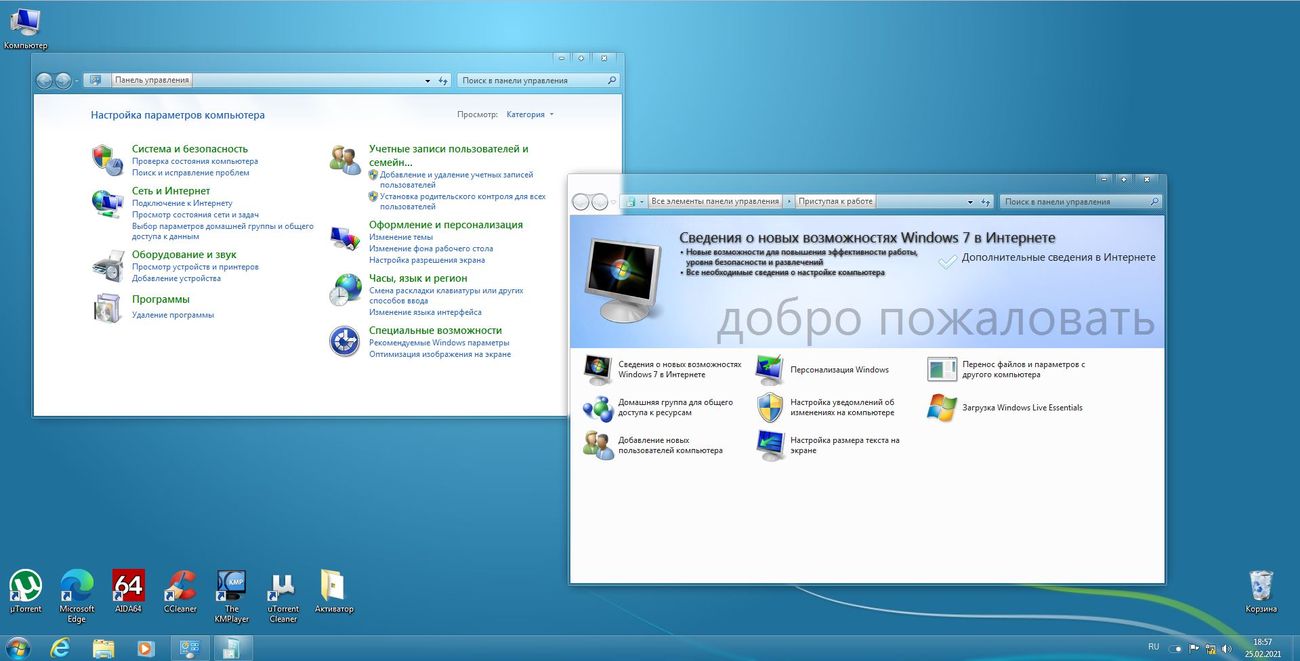Open the Активатор folder on the desktop
This screenshot has height=661, width=1300.
(333, 590)
